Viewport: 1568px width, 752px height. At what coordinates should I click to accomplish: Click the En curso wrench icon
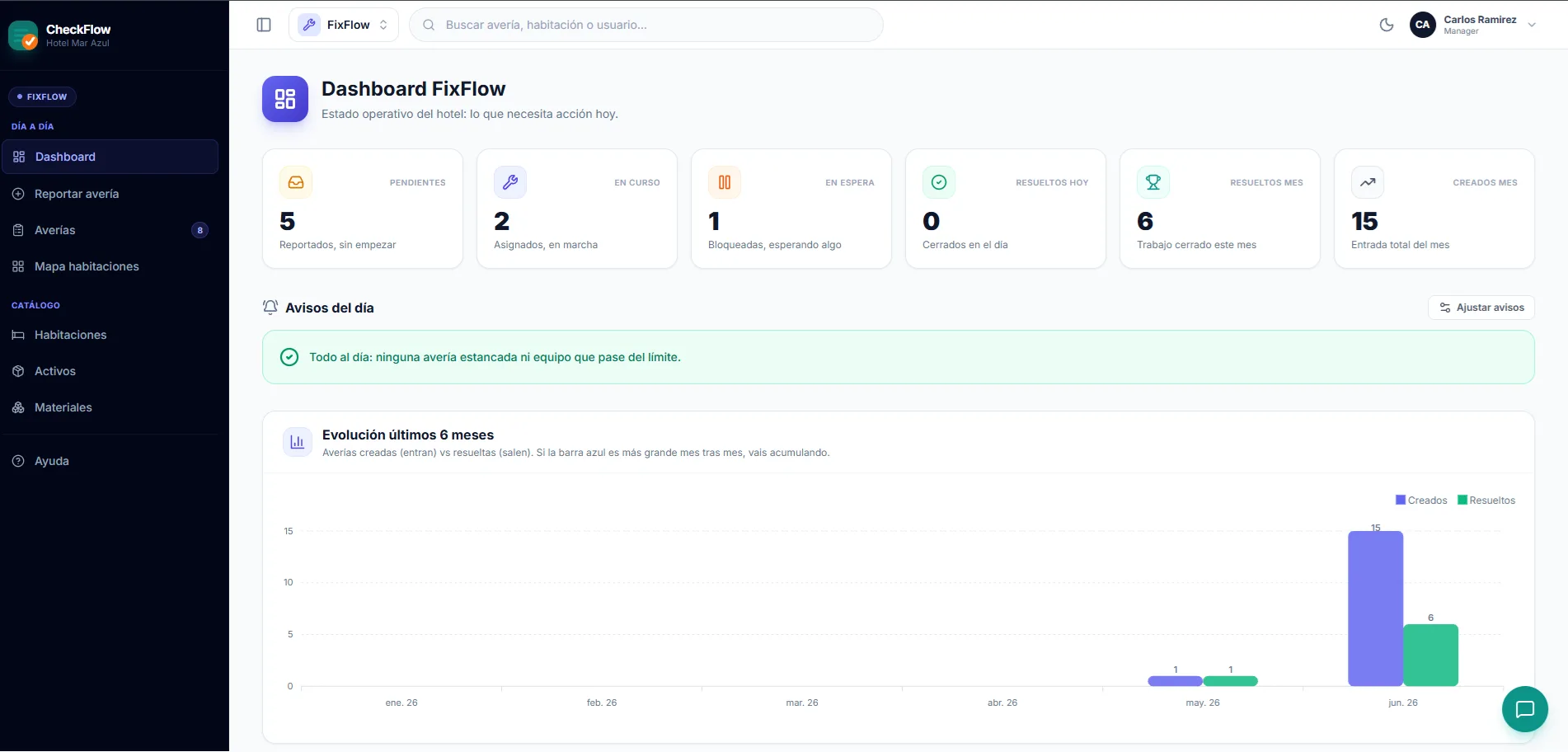click(510, 182)
